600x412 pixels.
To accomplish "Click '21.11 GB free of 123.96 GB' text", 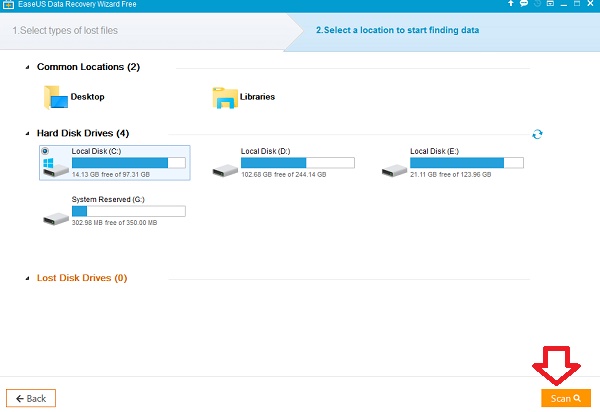I will (x=450, y=174).
